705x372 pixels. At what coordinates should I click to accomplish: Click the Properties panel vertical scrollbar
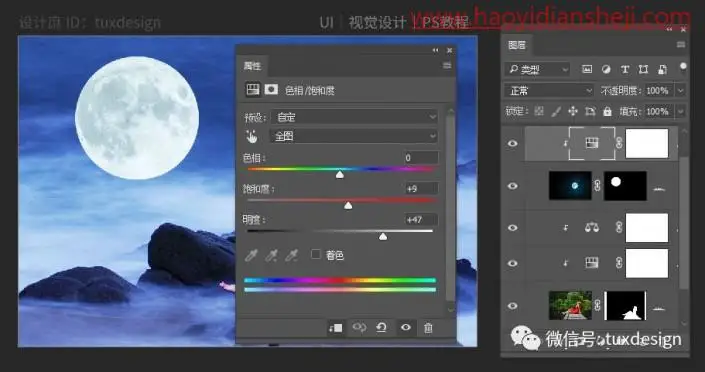coord(451,207)
